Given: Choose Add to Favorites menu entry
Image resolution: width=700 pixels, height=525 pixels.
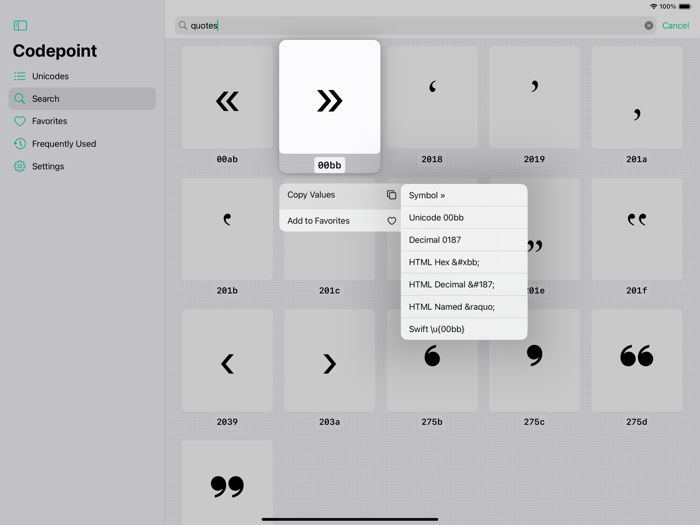Looking at the screenshot, I should click(x=340, y=221).
